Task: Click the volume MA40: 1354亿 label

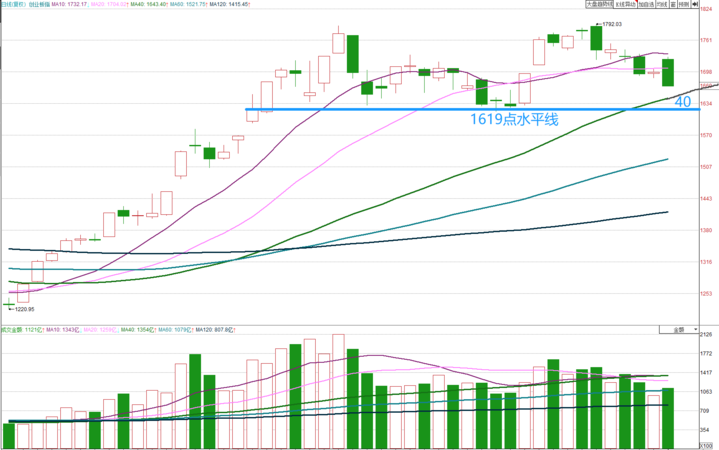Action: 138,329
